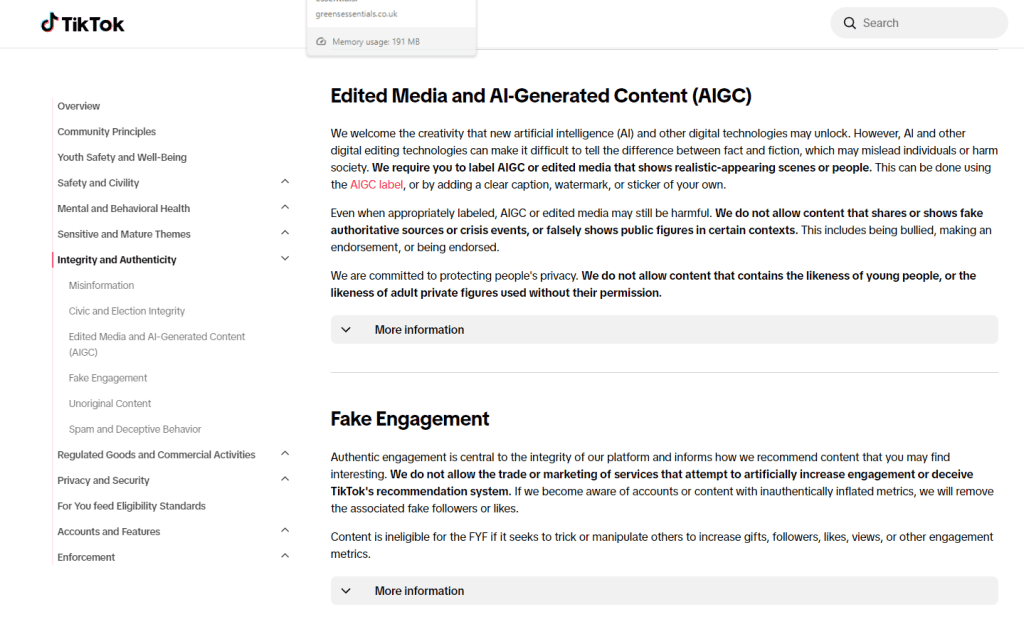Click the Edited Media and AI-Generated Content heading
The width and height of the screenshot is (1024, 622).
541,95
